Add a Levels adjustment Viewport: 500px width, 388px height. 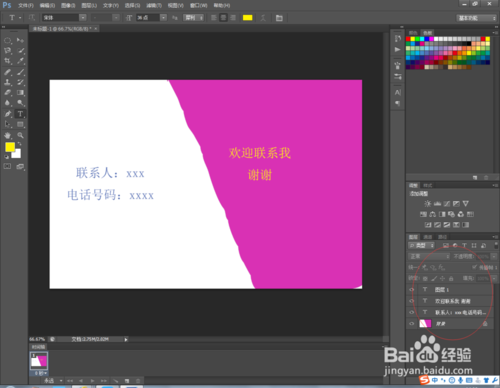pos(437,203)
